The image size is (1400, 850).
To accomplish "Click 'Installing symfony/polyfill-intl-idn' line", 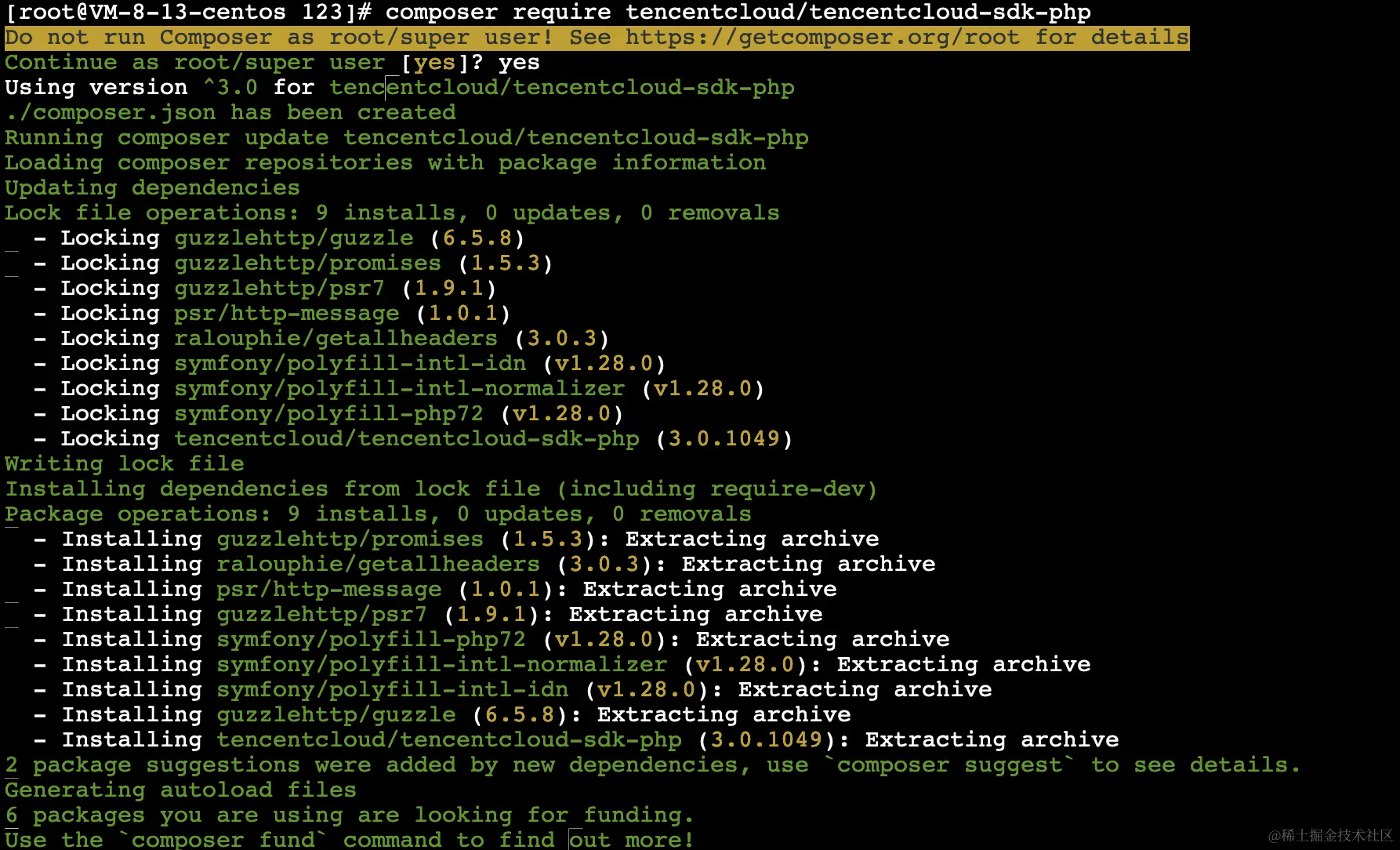I will coord(513,690).
